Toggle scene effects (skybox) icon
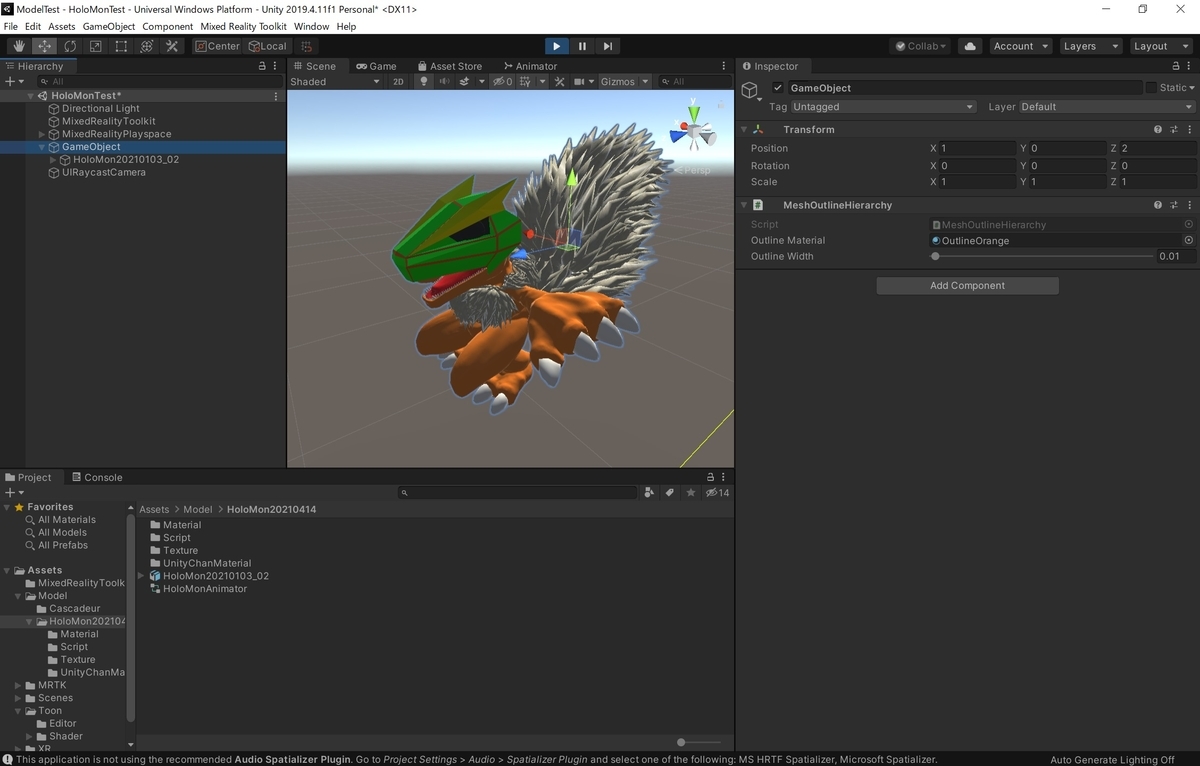Screen dimensions: 1200x766 (465, 82)
